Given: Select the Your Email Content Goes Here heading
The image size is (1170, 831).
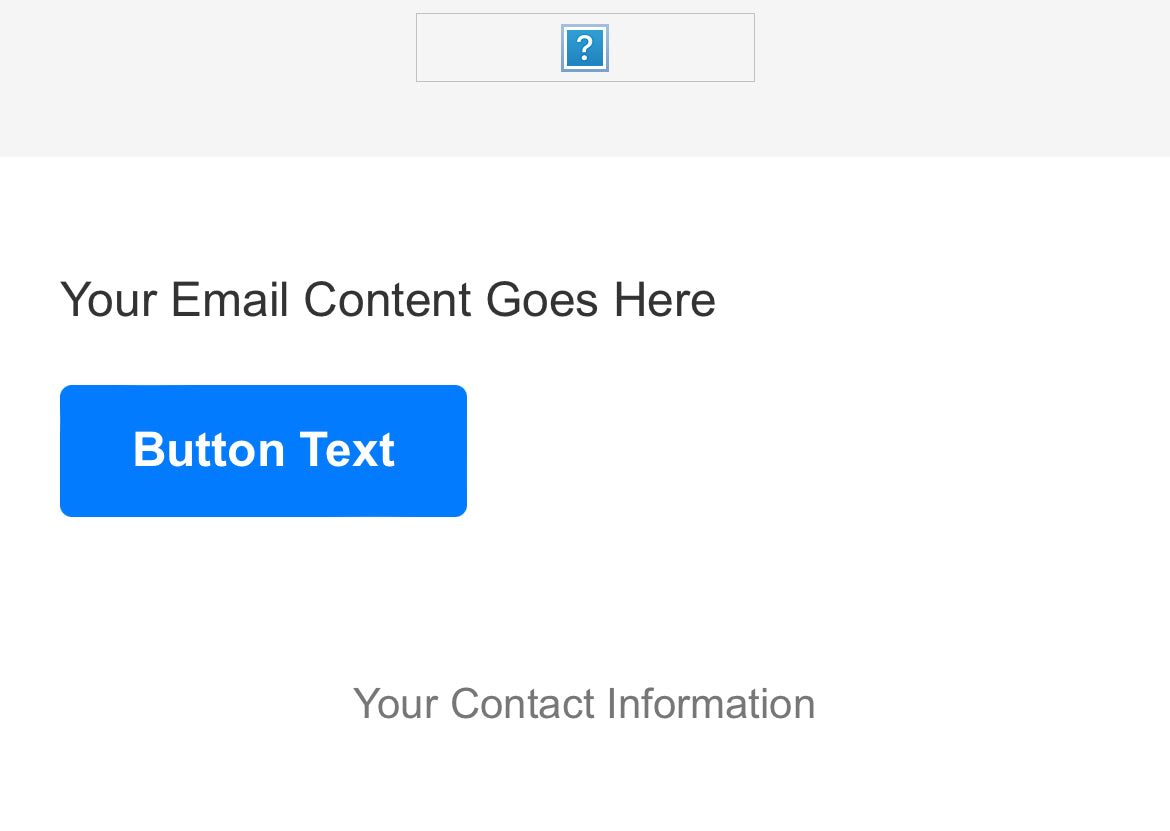Looking at the screenshot, I should click(388, 299).
